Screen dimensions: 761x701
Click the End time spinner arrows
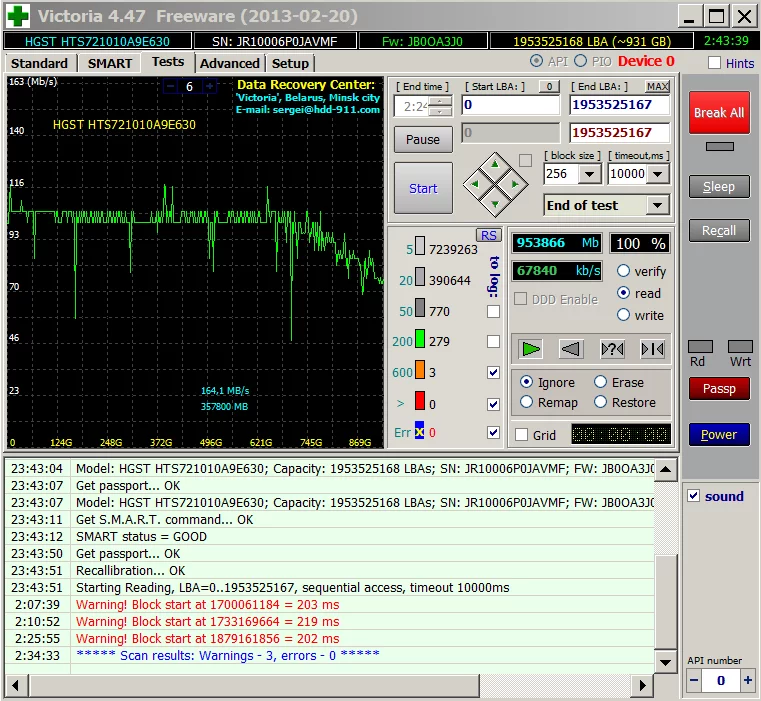439,106
